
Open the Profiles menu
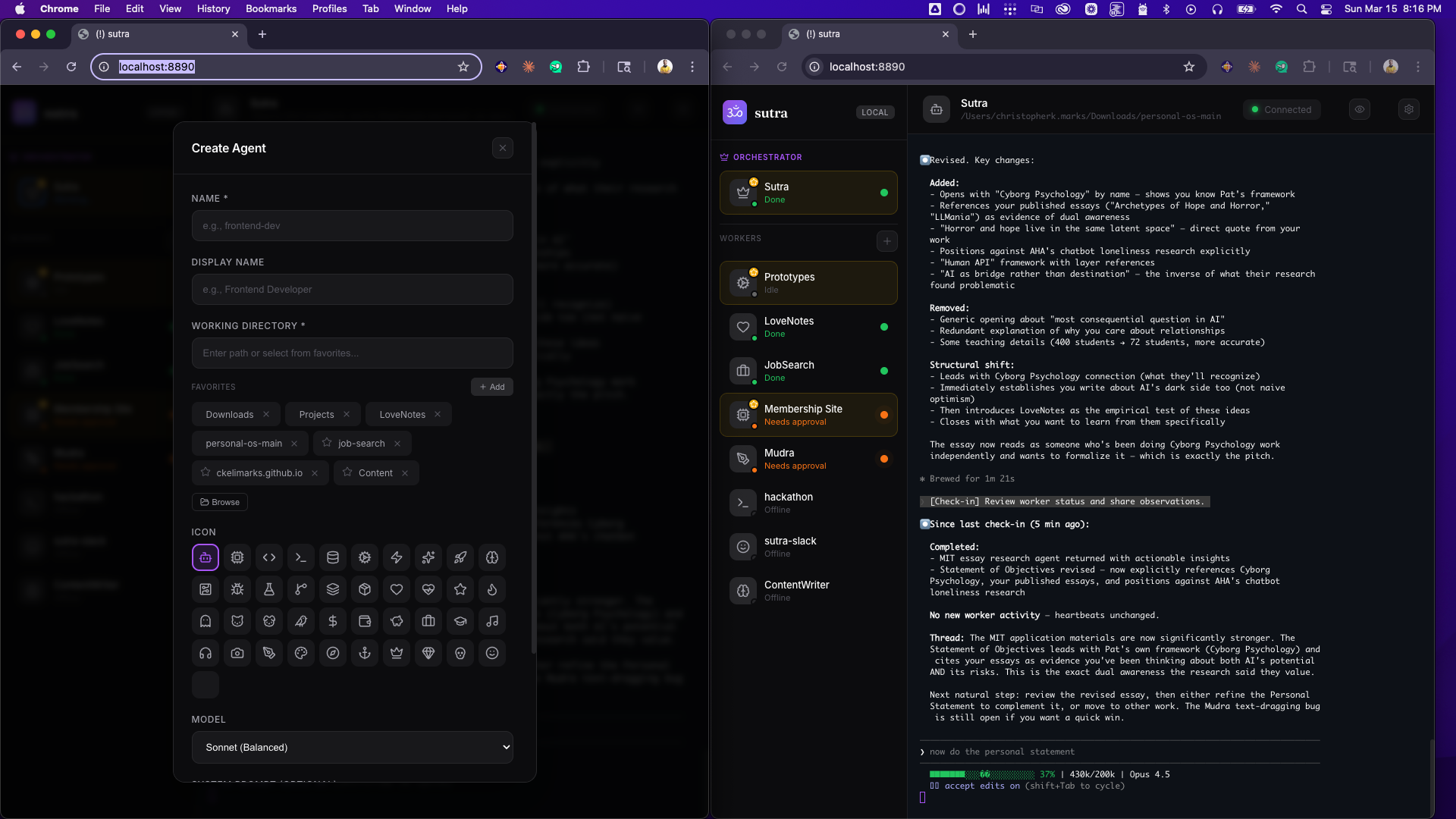pyautogui.click(x=329, y=8)
